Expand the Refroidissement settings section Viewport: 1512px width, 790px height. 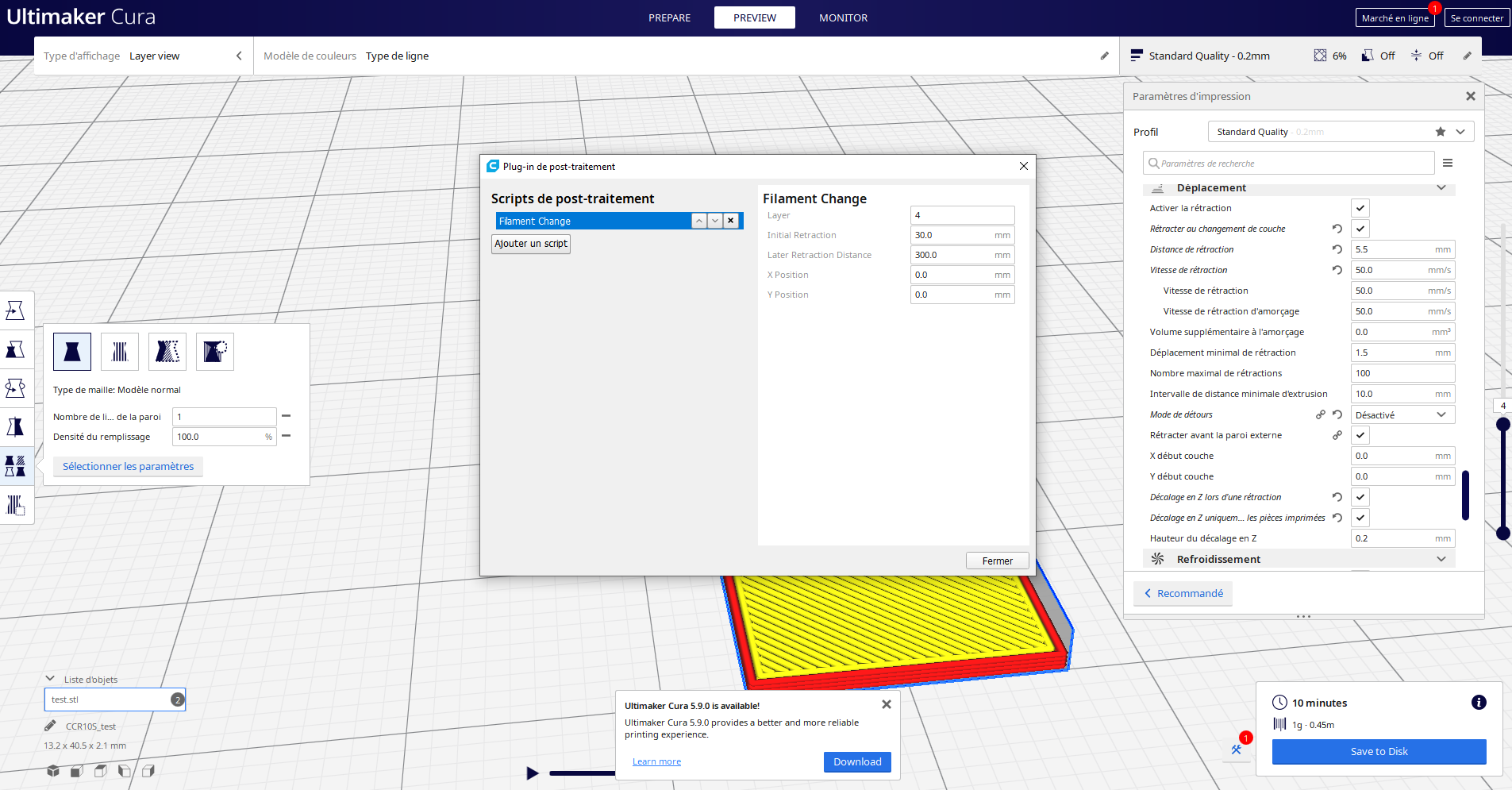pos(1298,559)
